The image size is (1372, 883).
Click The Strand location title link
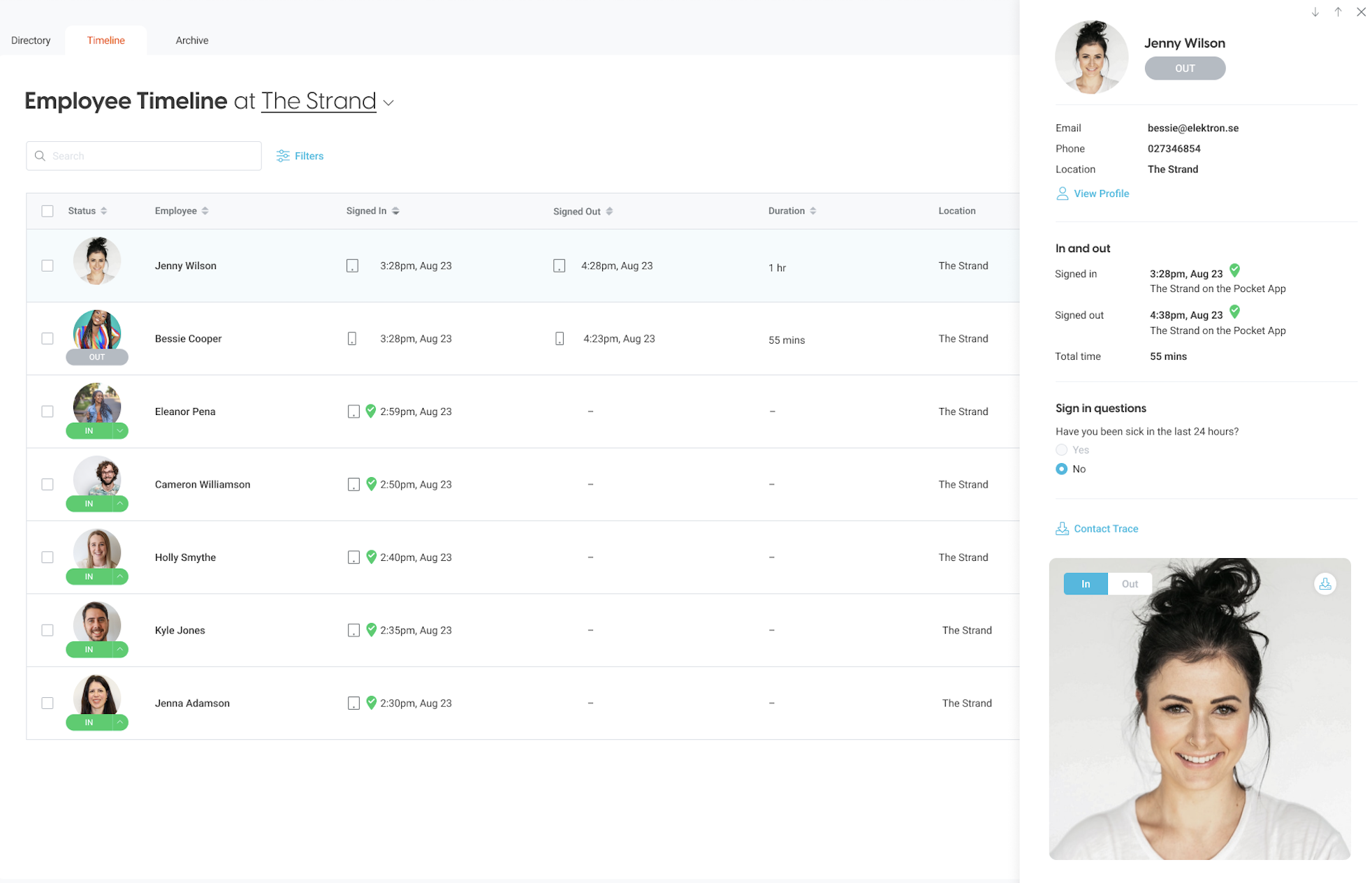(x=319, y=101)
